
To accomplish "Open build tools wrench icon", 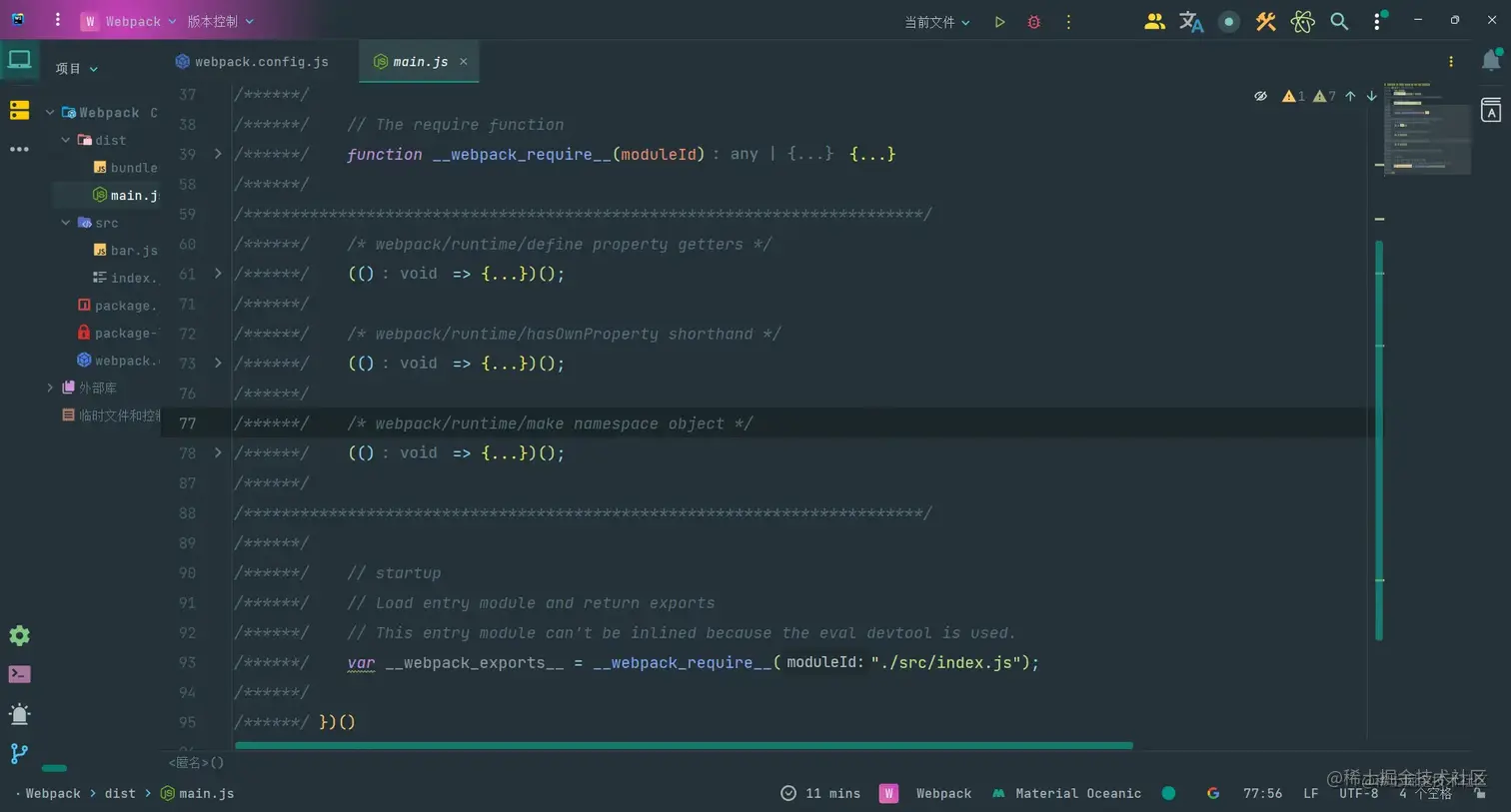I will click(x=1266, y=21).
